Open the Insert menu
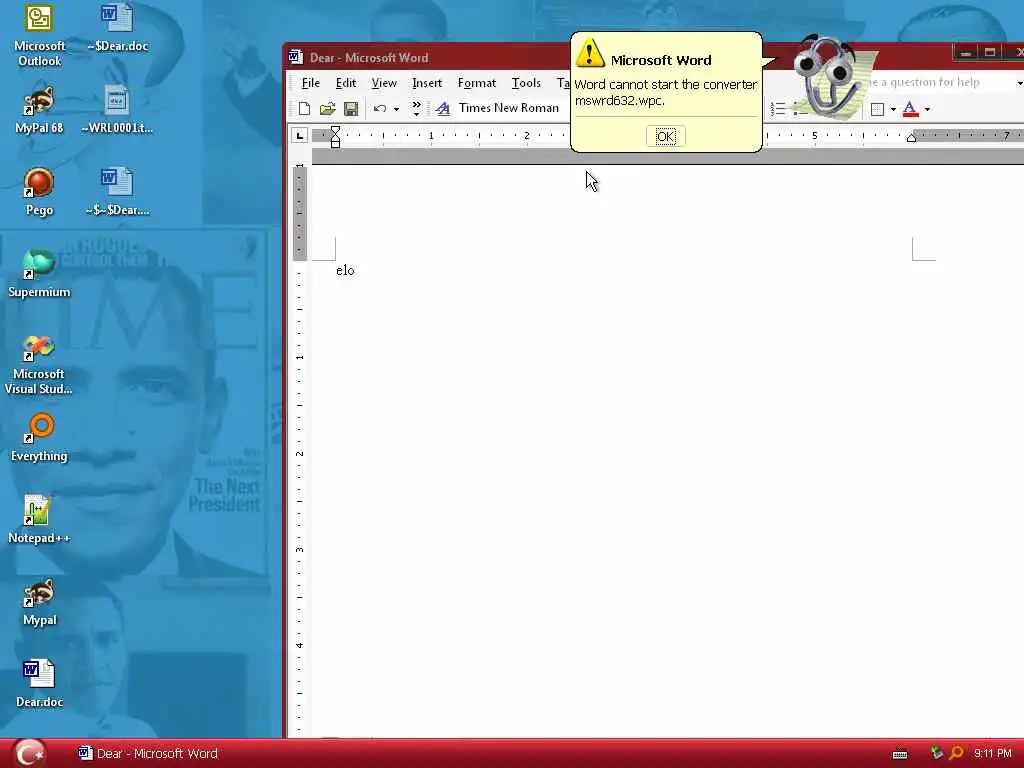This screenshot has width=1024, height=768. click(427, 83)
